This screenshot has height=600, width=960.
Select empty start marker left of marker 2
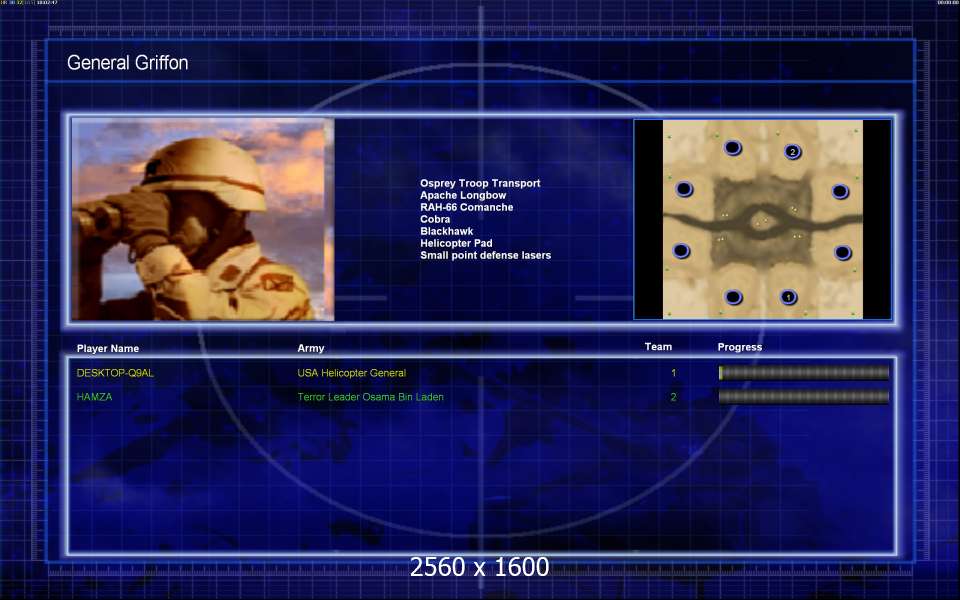point(733,148)
